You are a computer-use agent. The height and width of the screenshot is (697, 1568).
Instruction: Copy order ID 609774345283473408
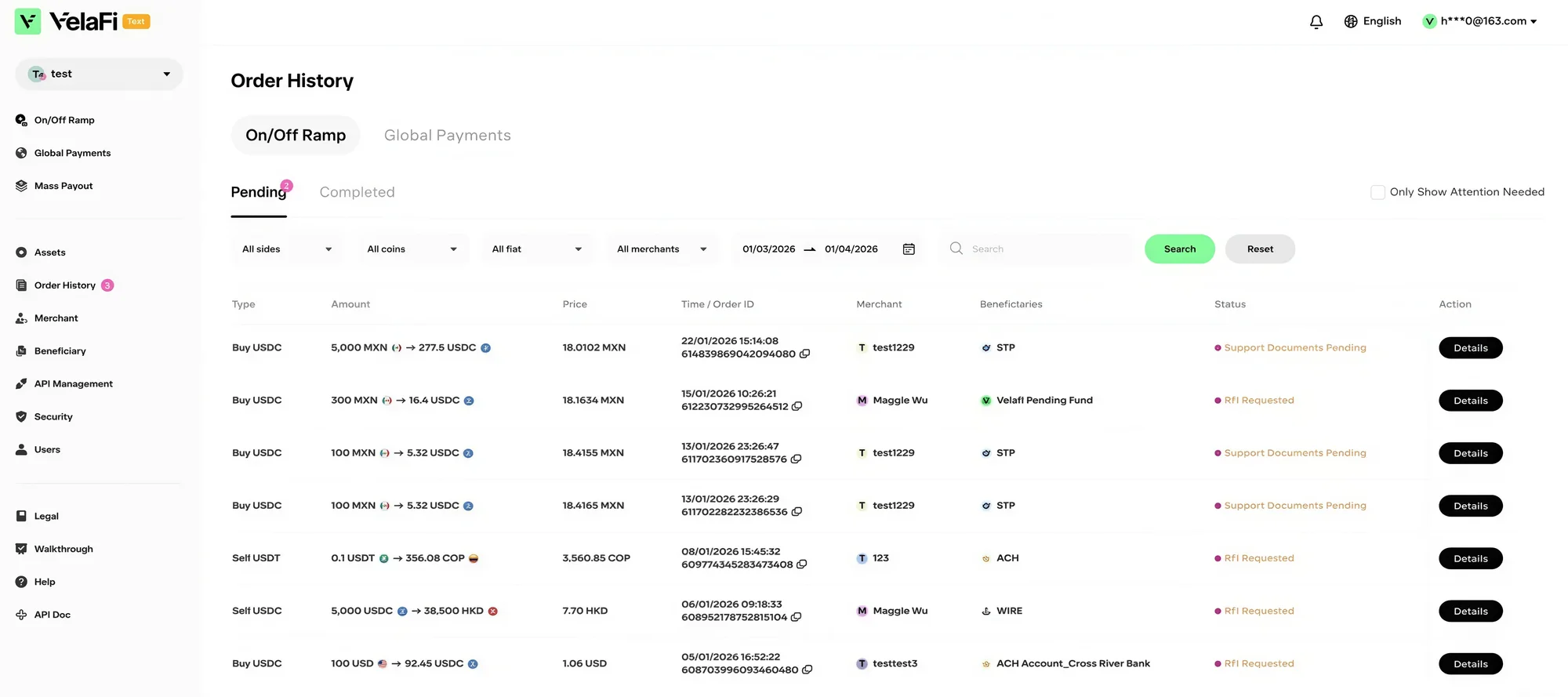click(x=802, y=564)
